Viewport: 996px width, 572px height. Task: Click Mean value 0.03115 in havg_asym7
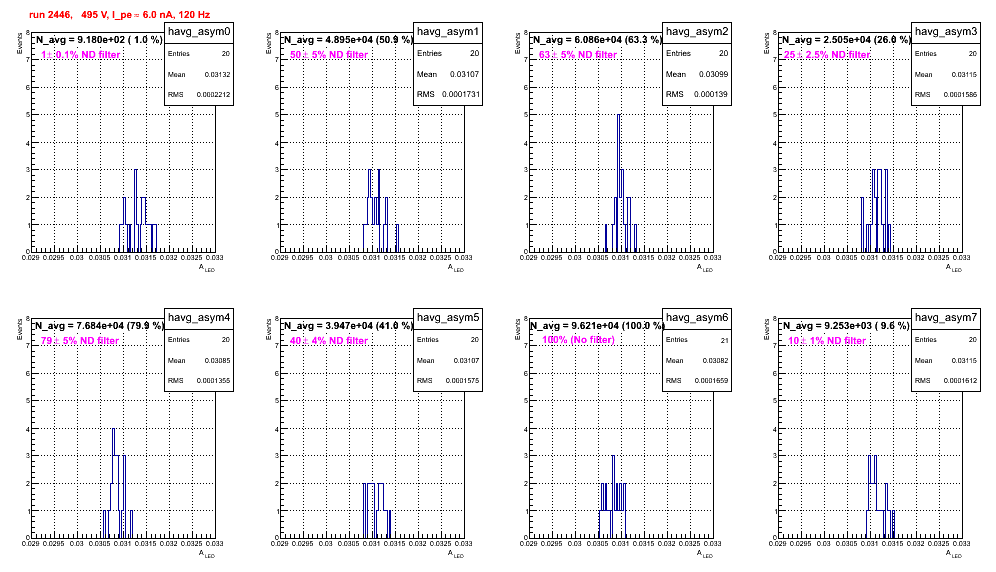click(964, 360)
